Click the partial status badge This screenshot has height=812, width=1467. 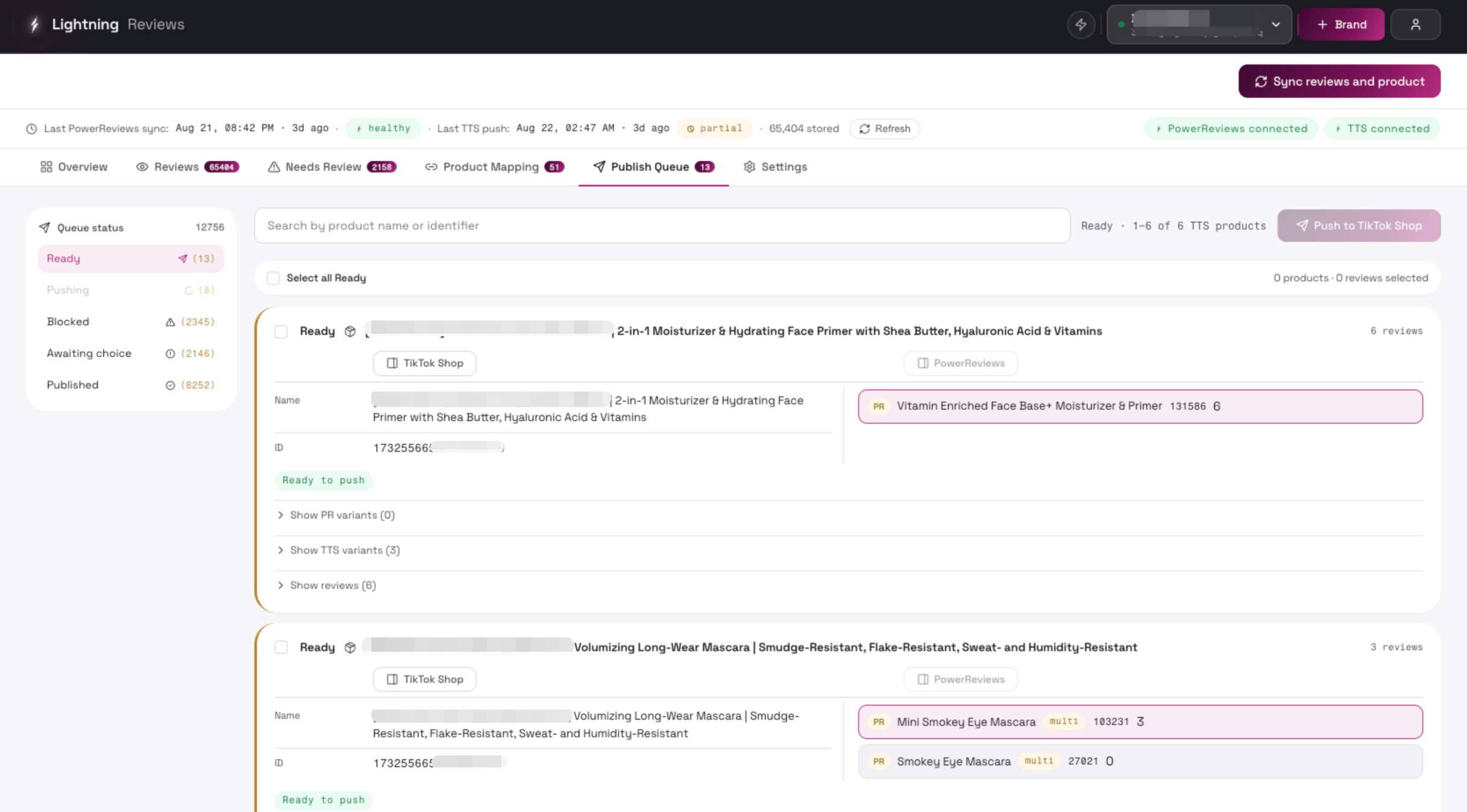(x=714, y=128)
